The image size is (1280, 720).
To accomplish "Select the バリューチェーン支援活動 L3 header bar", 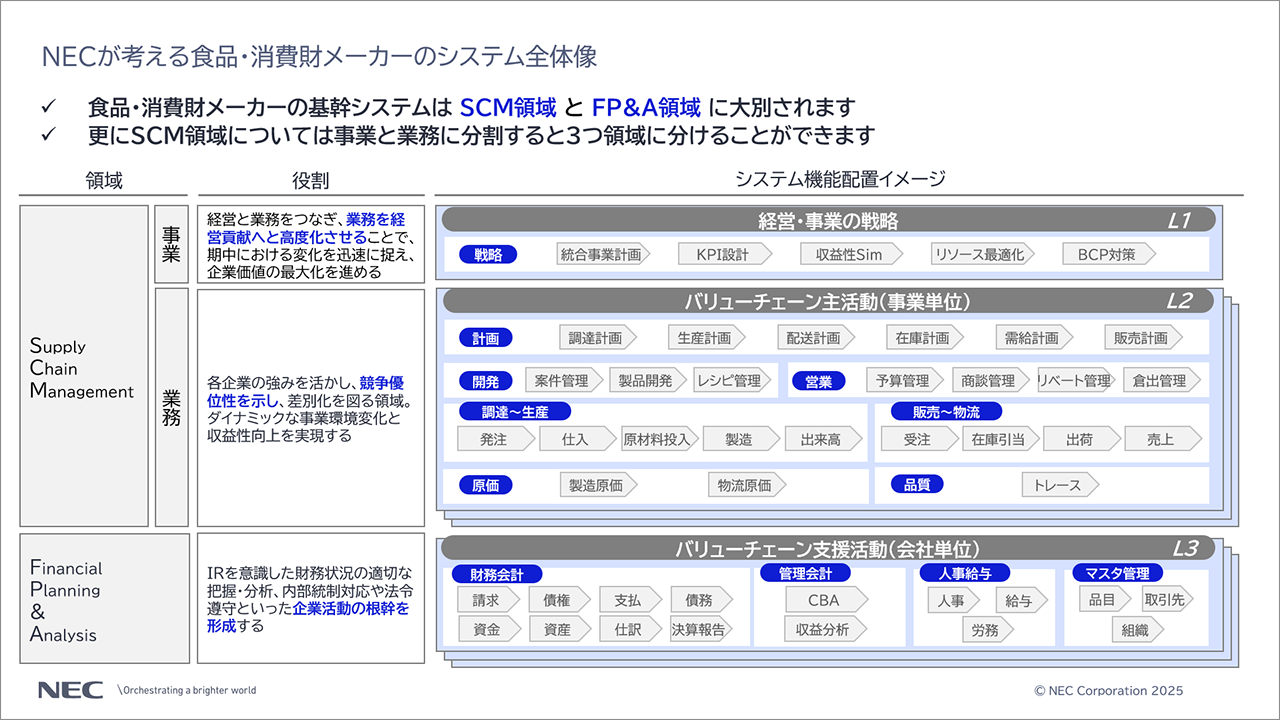I will click(x=827, y=548).
